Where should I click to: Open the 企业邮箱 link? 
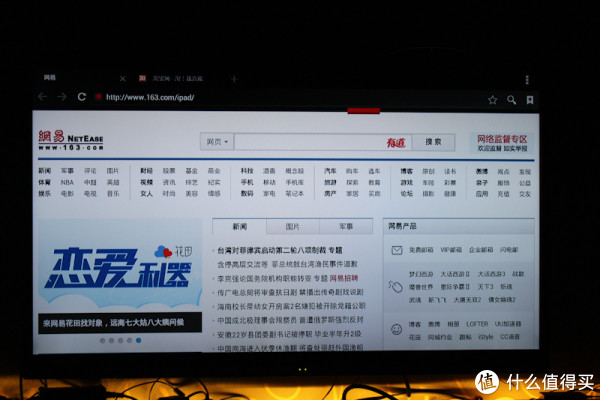pos(481,250)
